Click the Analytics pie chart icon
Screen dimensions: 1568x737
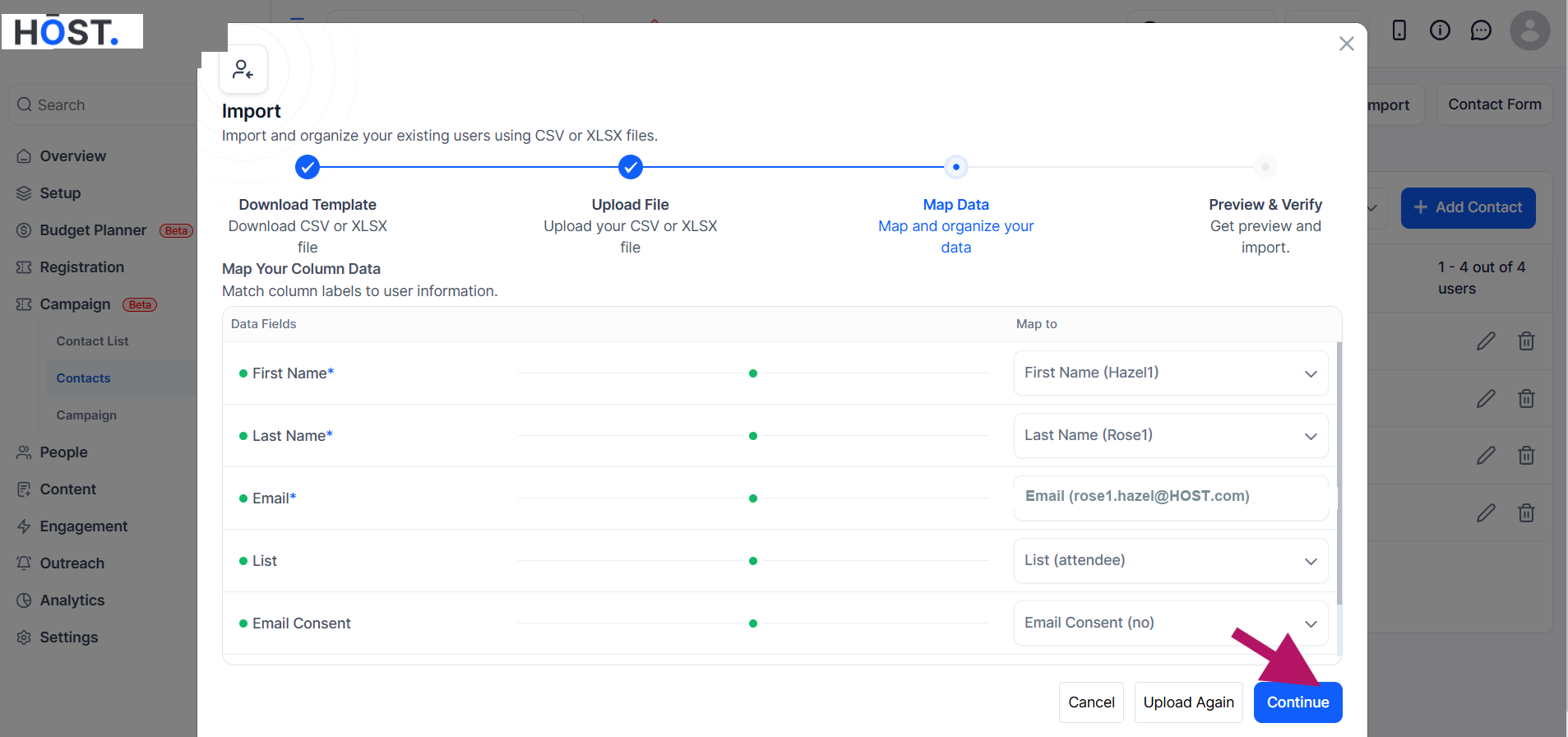coord(24,600)
